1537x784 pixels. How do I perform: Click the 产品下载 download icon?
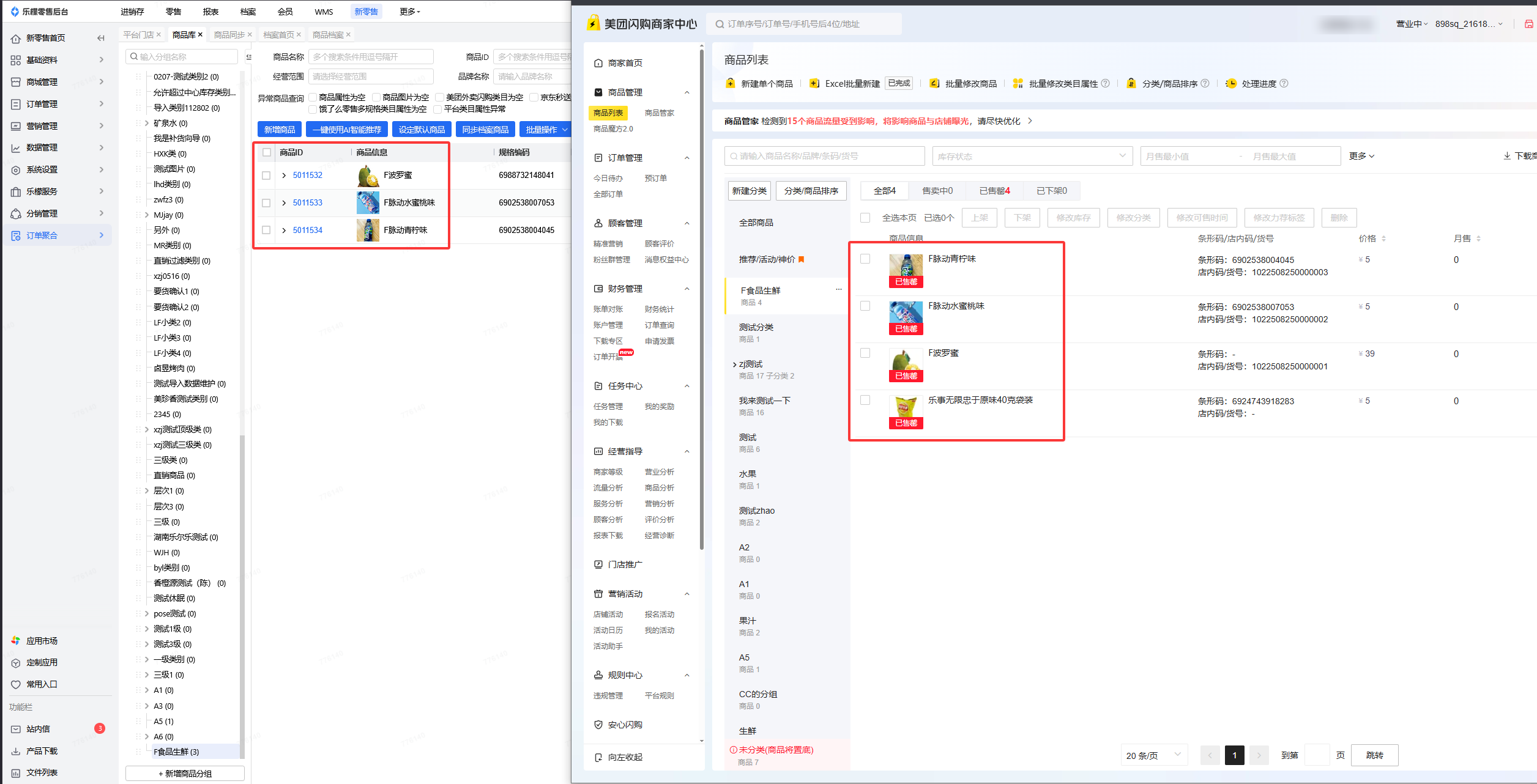pyautogui.click(x=16, y=751)
